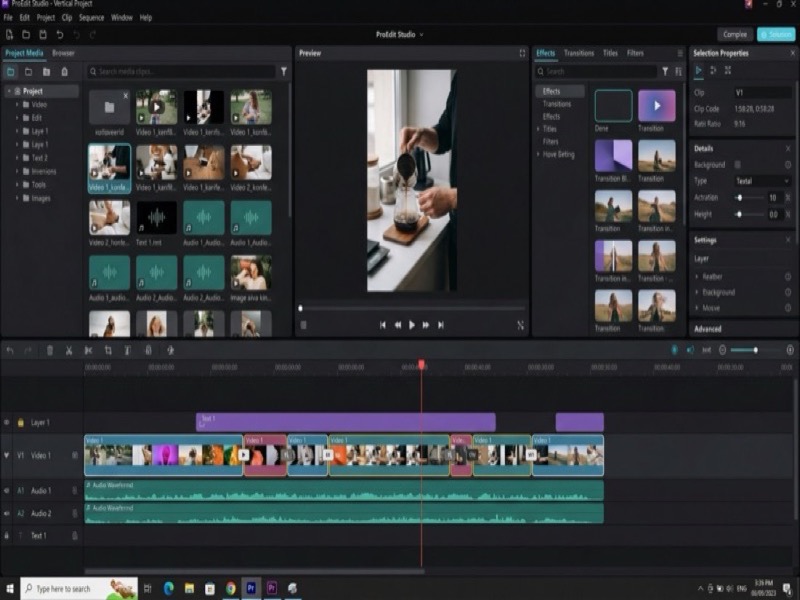This screenshot has height=600, width=800.
Task: Open the Sequence menu
Action: pyautogui.click(x=91, y=18)
